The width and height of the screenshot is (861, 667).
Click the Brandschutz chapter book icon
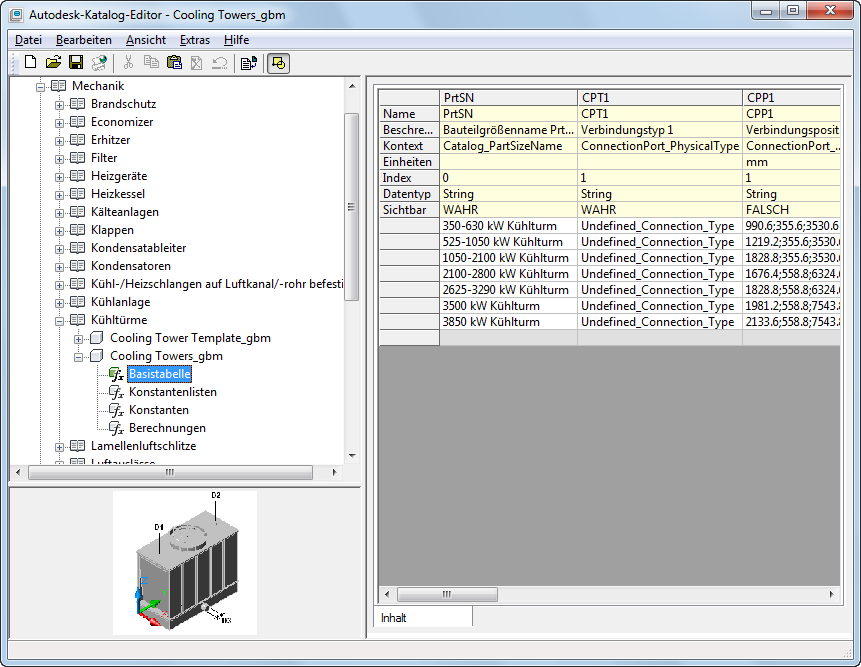click(77, 104)
